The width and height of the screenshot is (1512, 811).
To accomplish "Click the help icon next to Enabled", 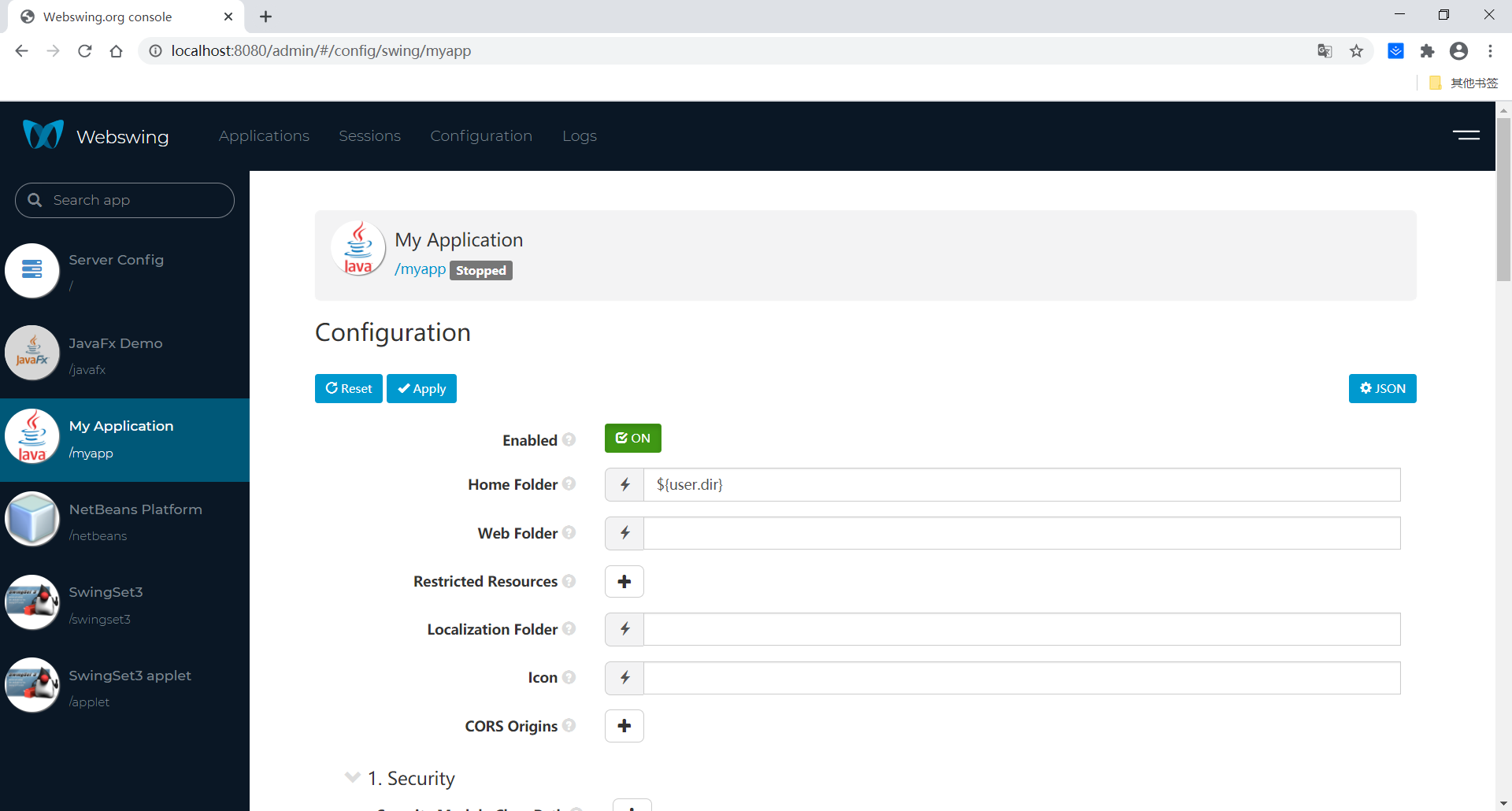I will [569, 439].
